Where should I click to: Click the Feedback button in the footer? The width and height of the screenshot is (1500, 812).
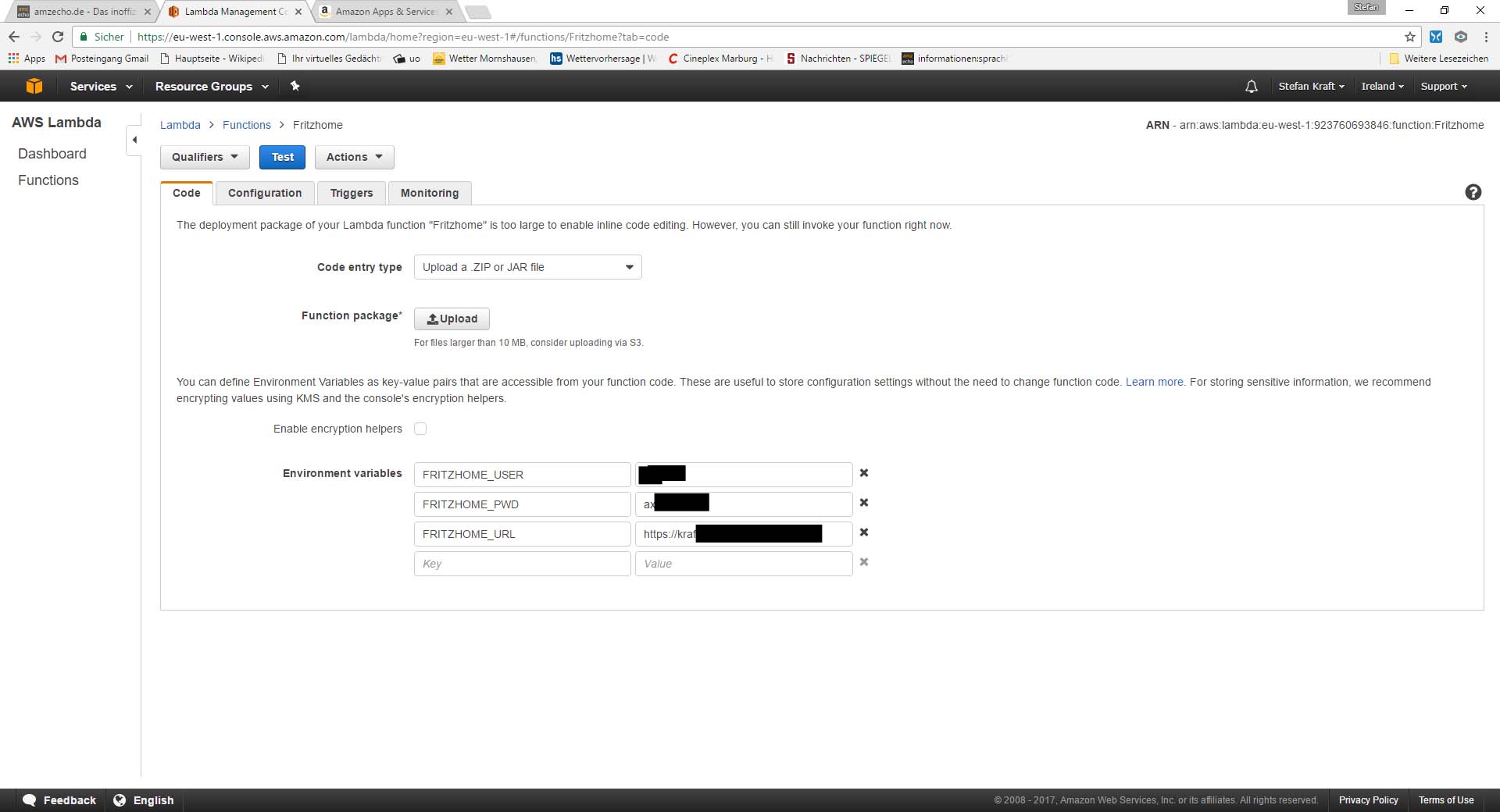(59, 800)
